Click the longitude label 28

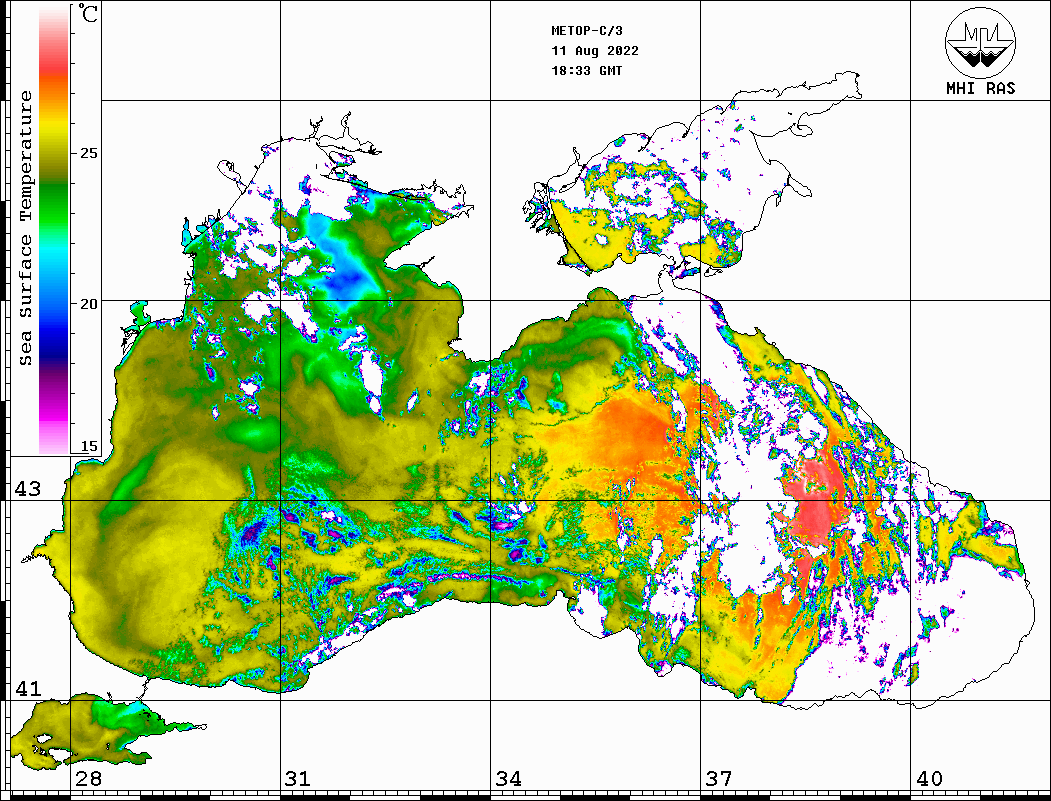(88, 779)
